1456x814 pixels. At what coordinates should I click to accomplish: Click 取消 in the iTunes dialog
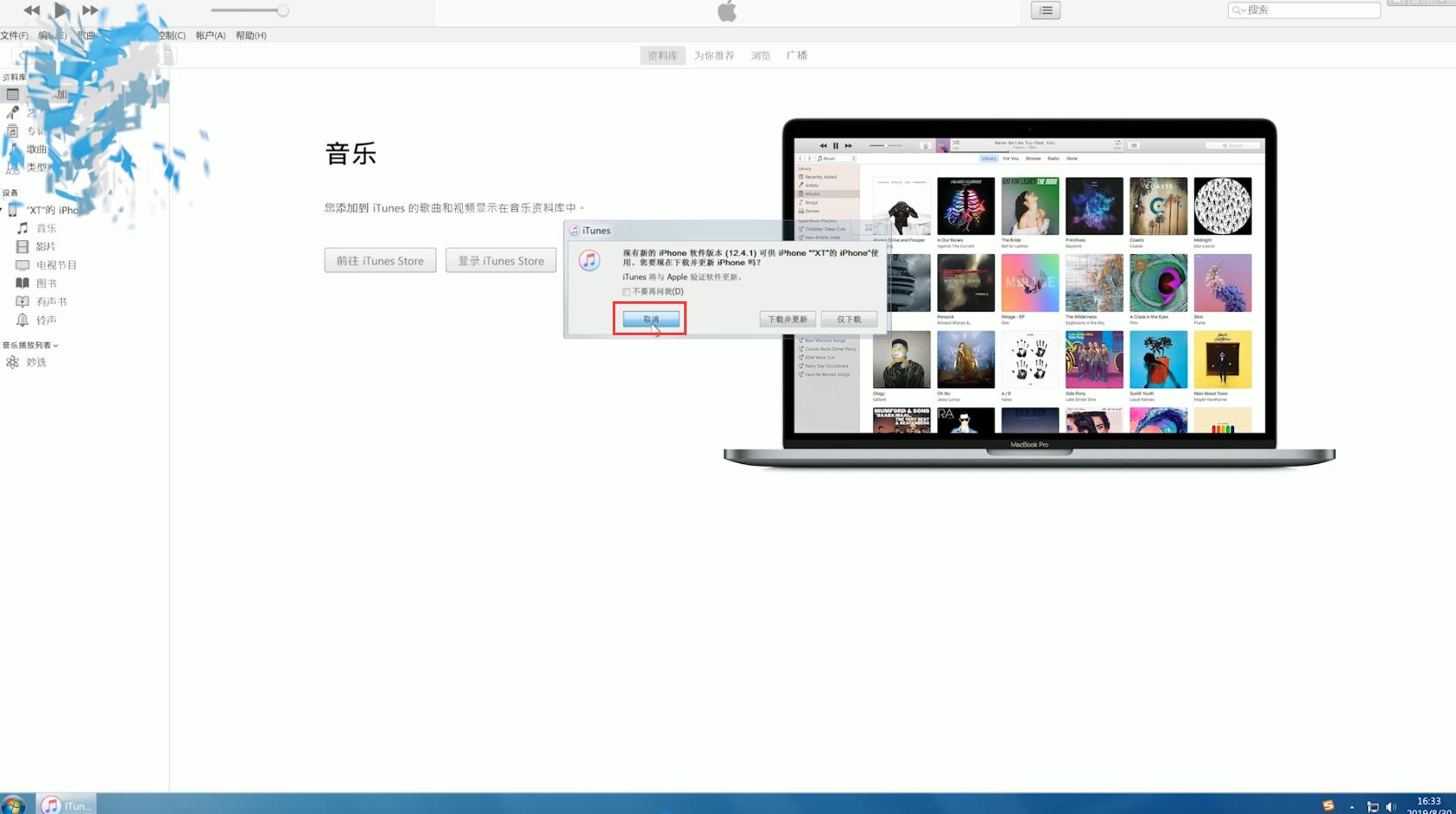651,320
